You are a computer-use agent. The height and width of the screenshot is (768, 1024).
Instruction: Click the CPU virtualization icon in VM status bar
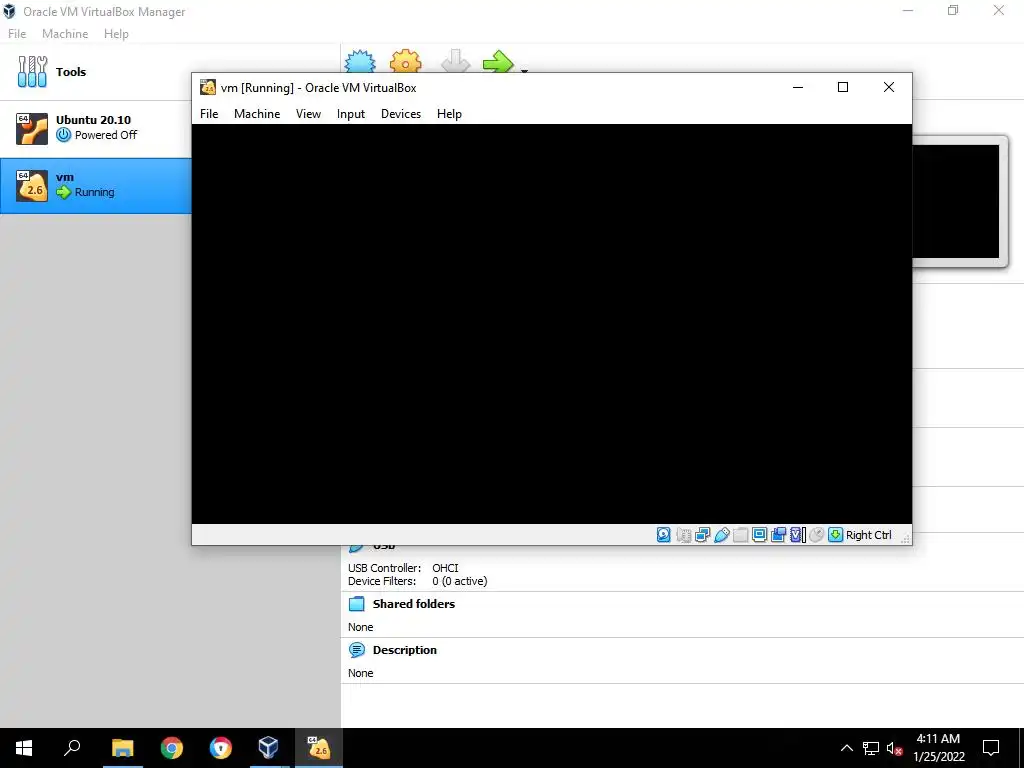click(797, 535)
